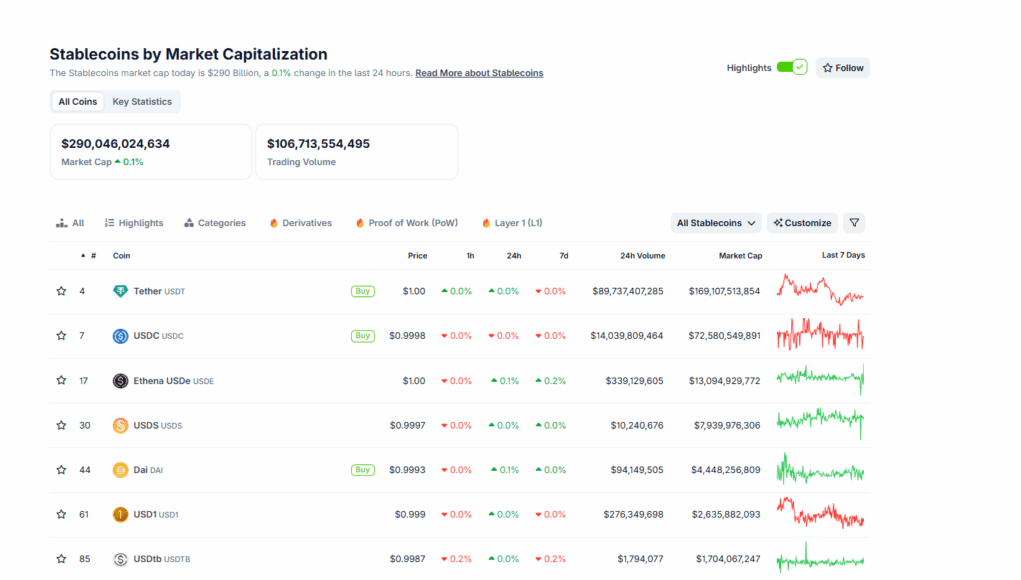Star USDS as favorite
Screen dimensions: 1021x580
coord(61,425)
